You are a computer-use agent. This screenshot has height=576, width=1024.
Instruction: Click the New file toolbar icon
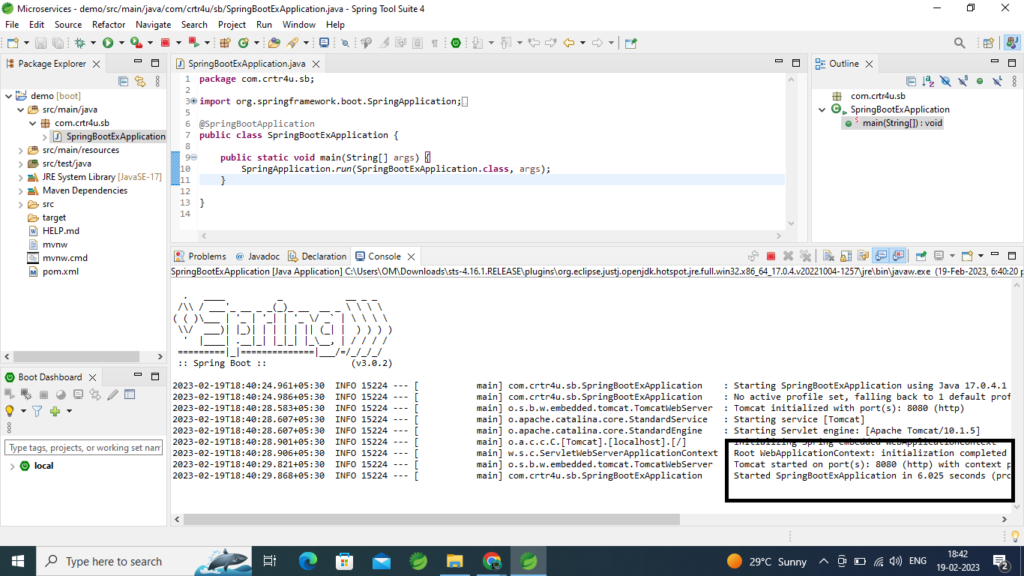(12, 43)
